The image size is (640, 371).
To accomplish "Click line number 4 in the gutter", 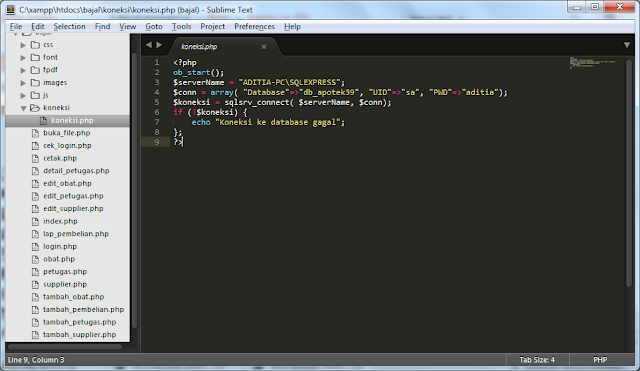I will pyautogui.click(x=157, y=92).
